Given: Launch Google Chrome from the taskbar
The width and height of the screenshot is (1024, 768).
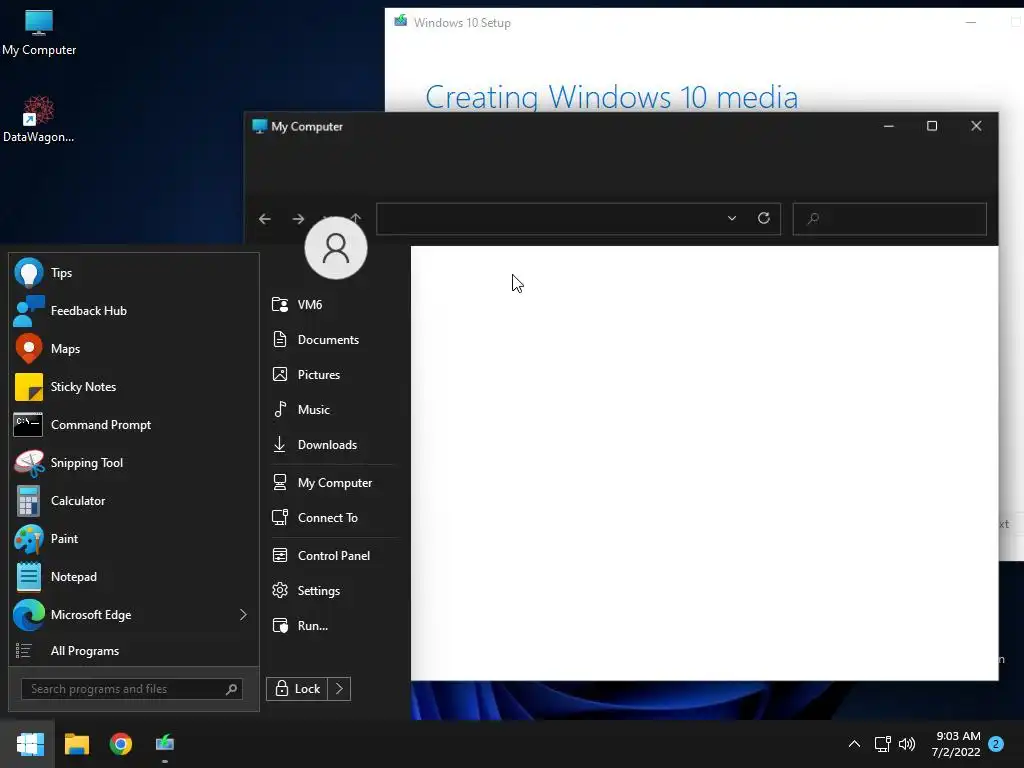Looking at the screenshot, I should (x=121, y=744).
